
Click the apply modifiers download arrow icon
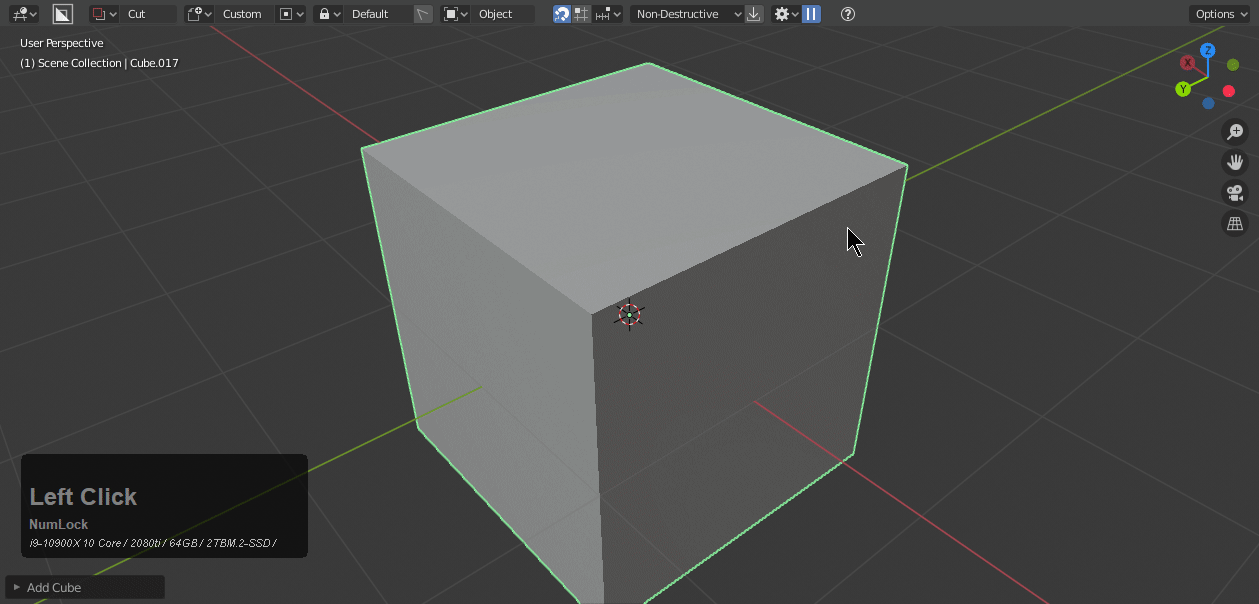[x=754, y=14]
